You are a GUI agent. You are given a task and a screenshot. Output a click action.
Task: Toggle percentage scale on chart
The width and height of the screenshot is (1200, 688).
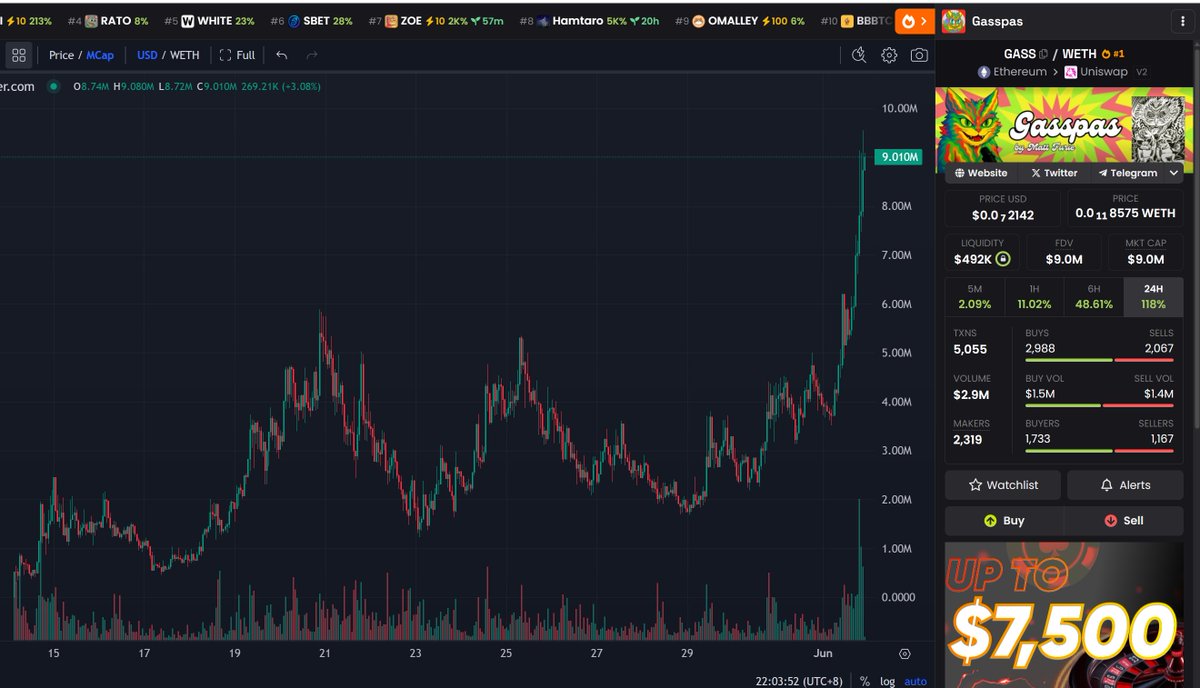[864, 681]
